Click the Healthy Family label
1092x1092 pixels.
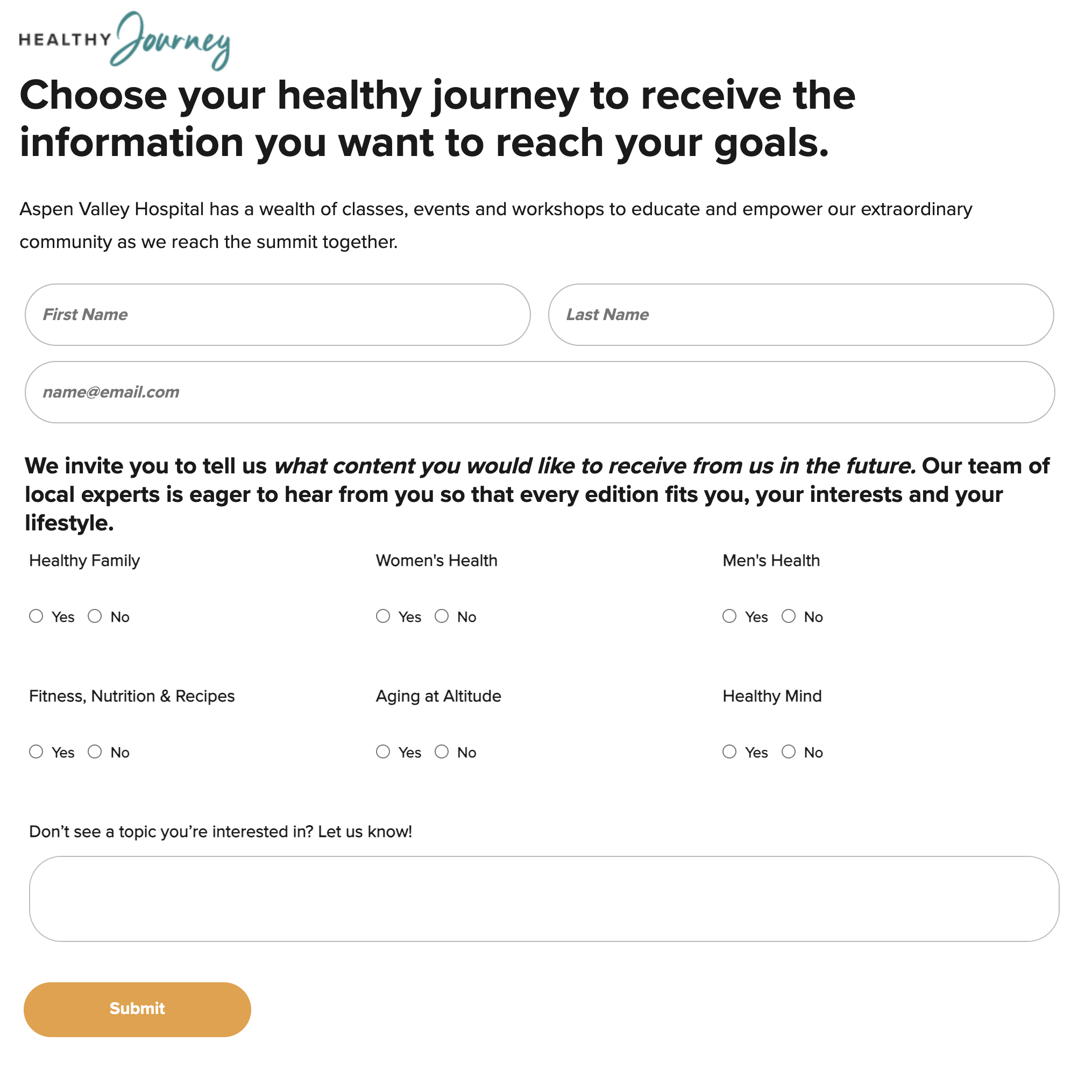(85, 561)
